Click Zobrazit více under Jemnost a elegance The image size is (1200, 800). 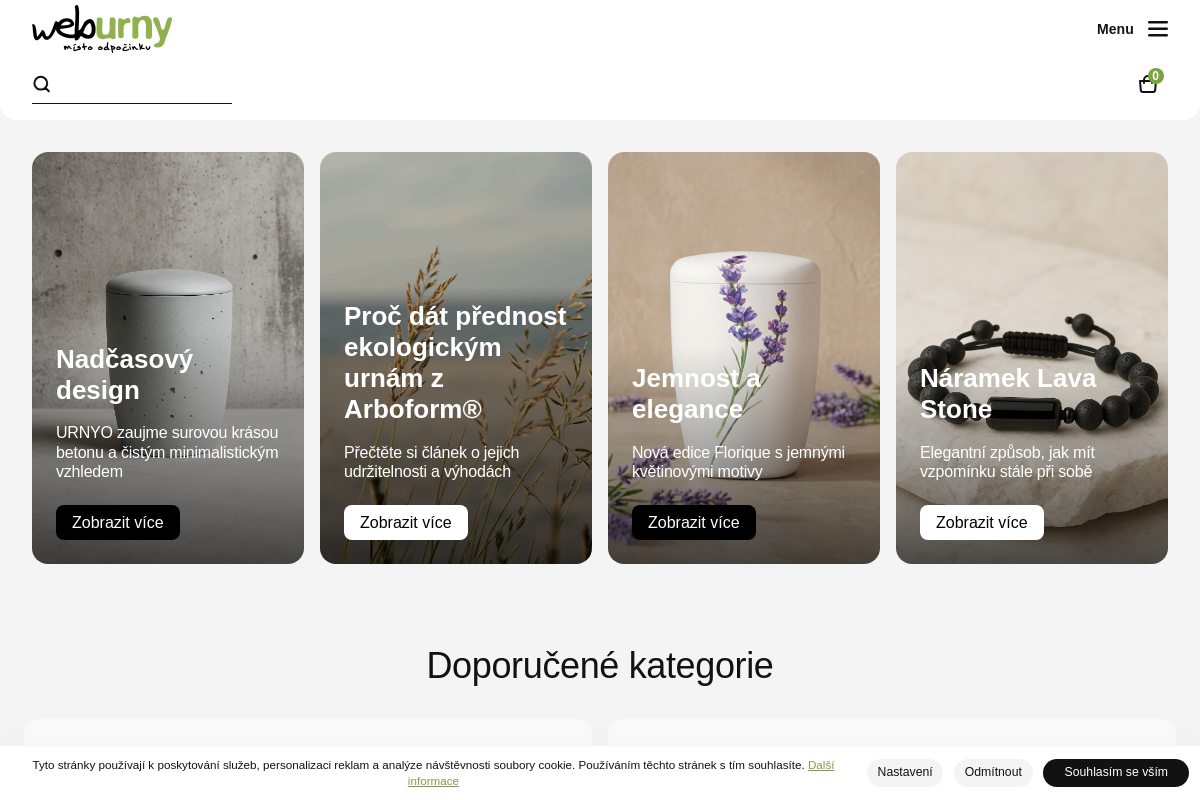694,522
